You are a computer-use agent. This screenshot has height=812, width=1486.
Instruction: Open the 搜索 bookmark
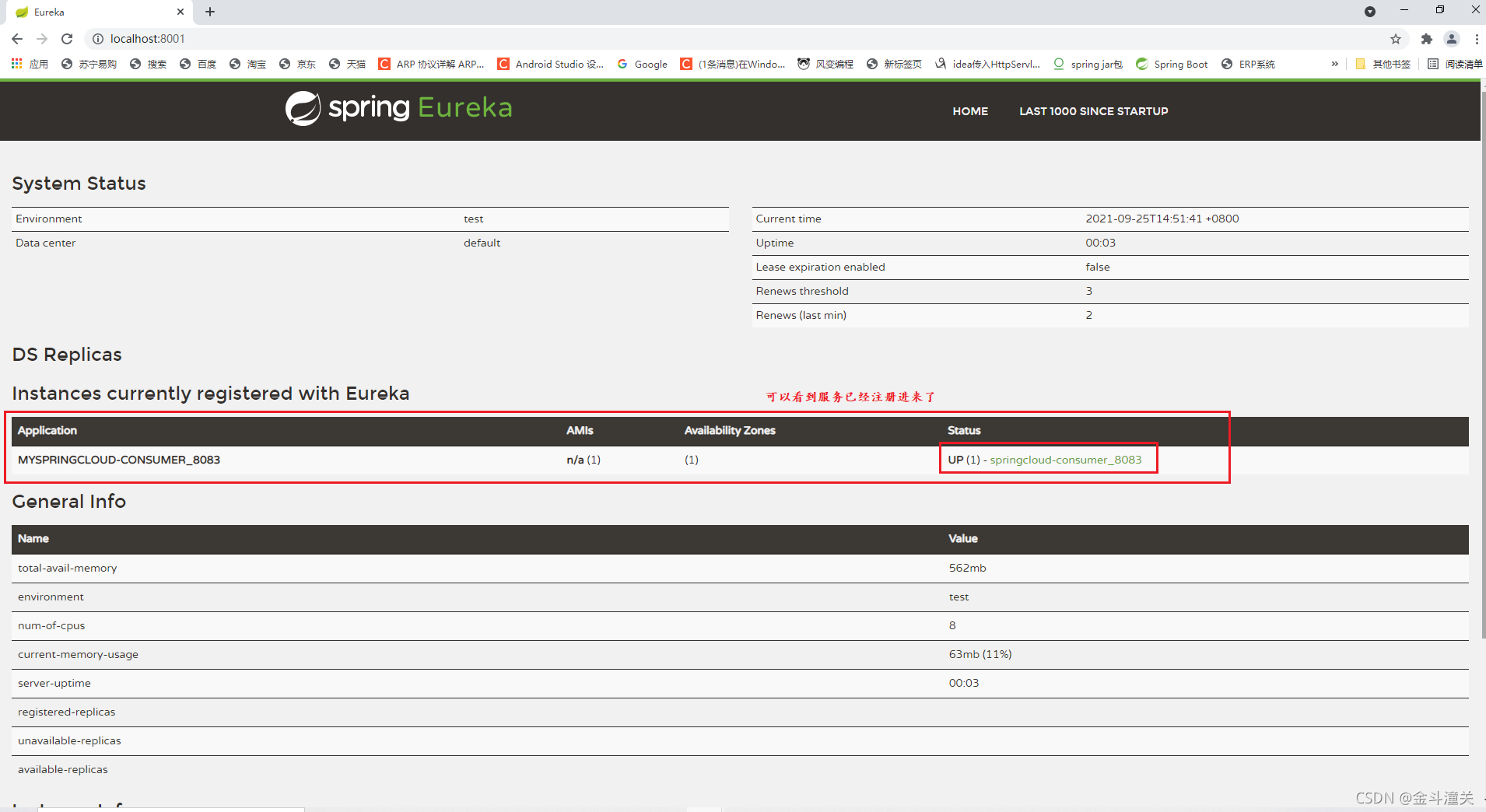148,64
